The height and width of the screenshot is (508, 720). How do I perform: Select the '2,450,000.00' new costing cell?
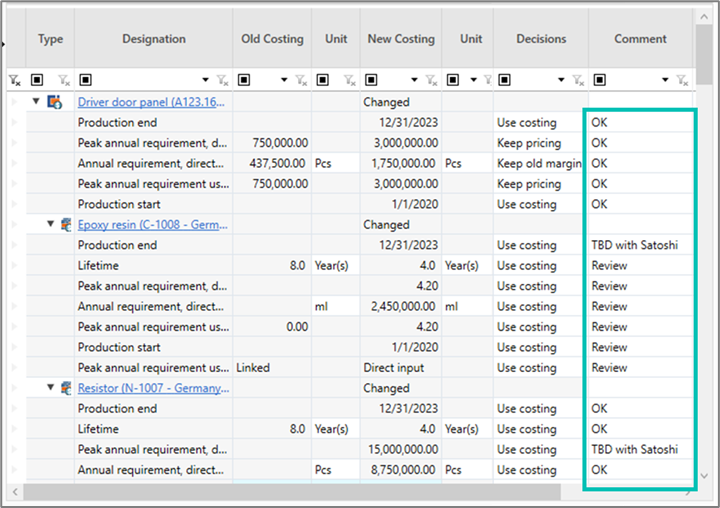(x=401, y=306)
